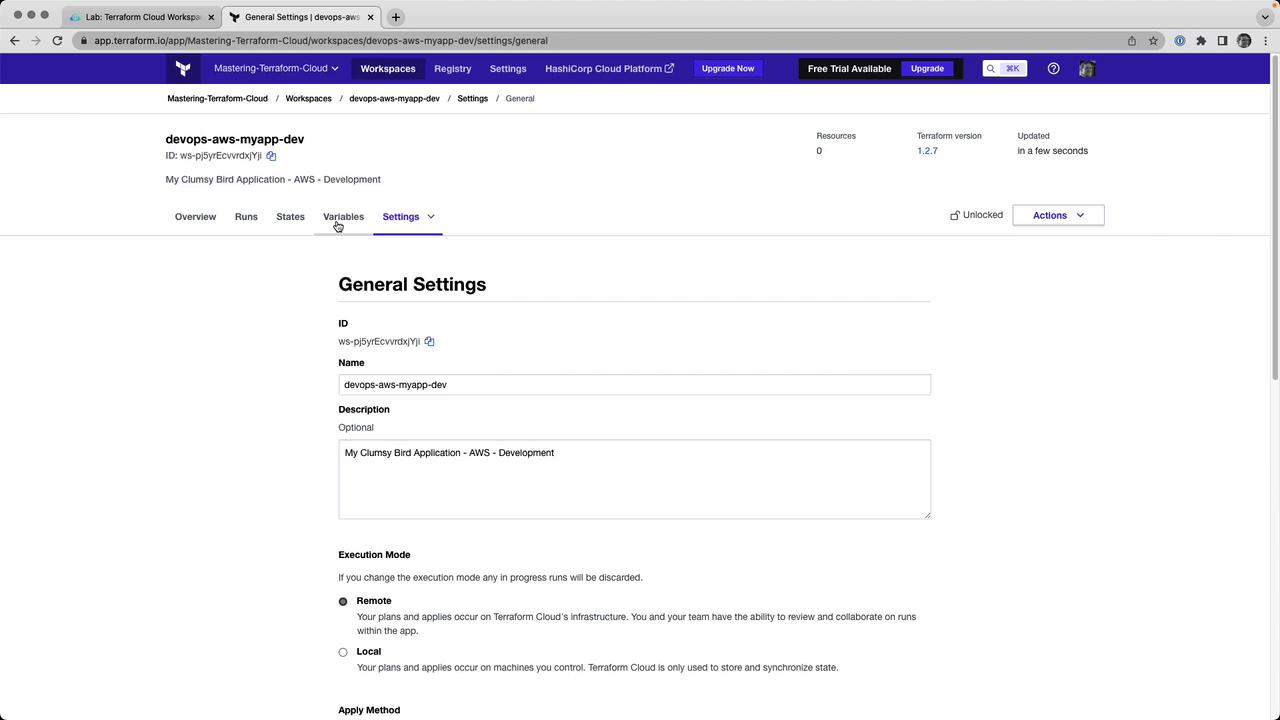The image size is (1280, 720).
Task: Toggle the browser side panel
Action: (1222, 41)
